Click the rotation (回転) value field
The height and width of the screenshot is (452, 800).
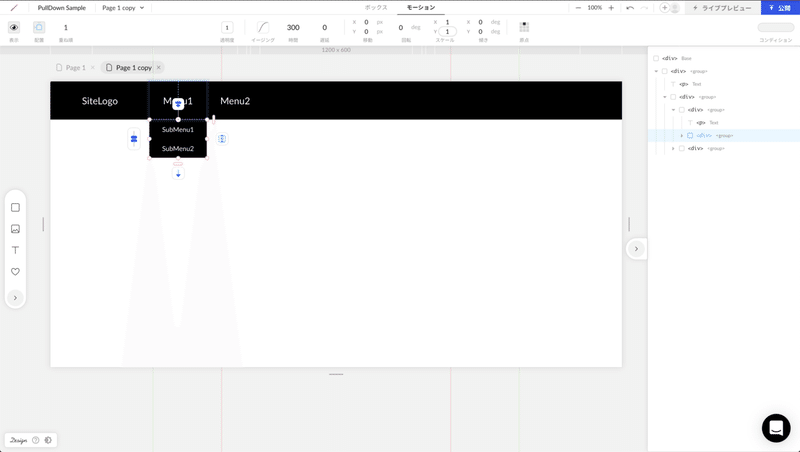[401, 28]
